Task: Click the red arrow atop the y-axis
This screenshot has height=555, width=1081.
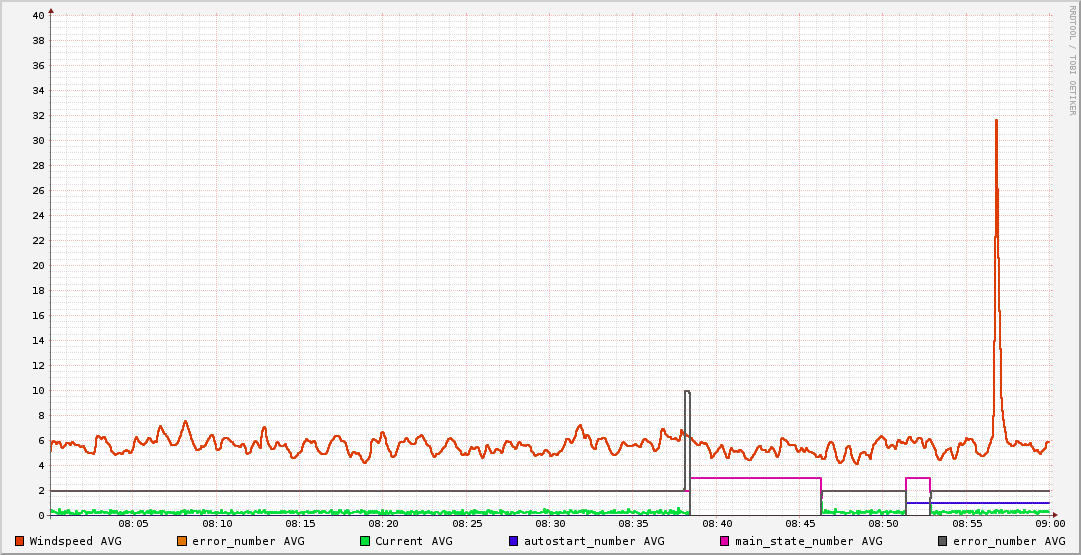Action: point(51,10)
